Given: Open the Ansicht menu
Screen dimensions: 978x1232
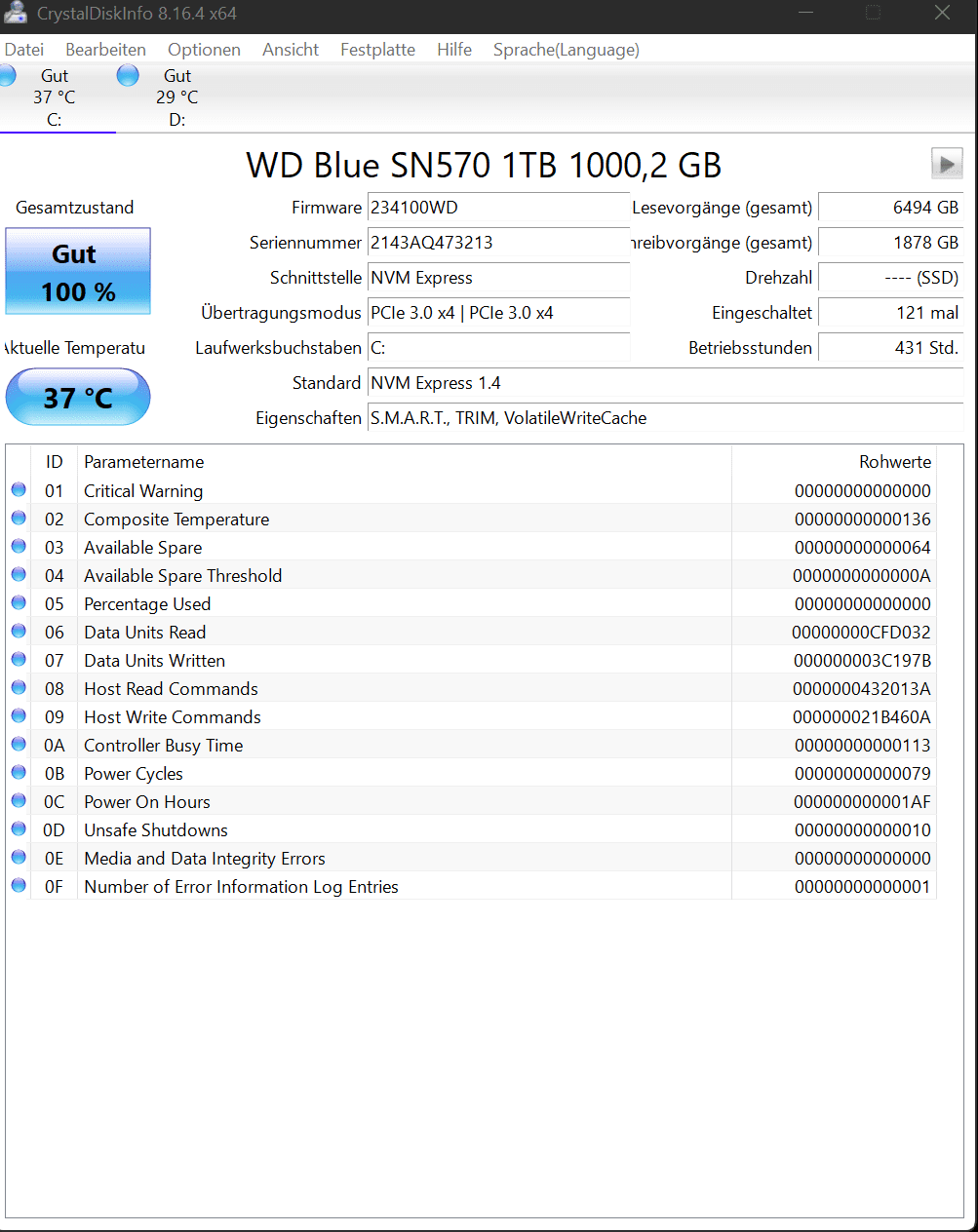Looking at the screenshot, I should [291, 50].
